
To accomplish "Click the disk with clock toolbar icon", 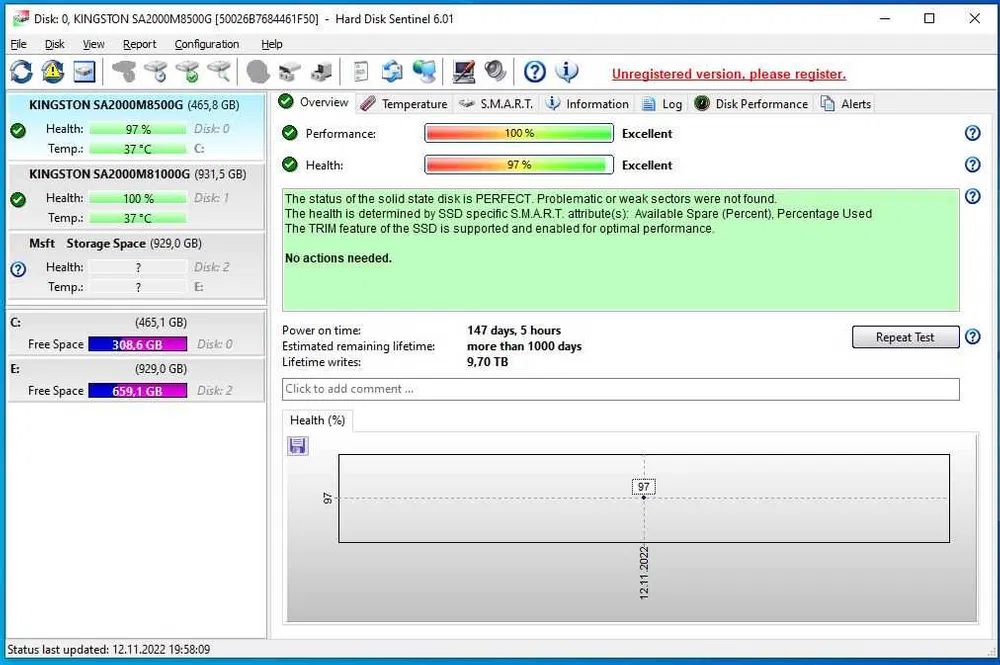I will click(x=156, y=71).
